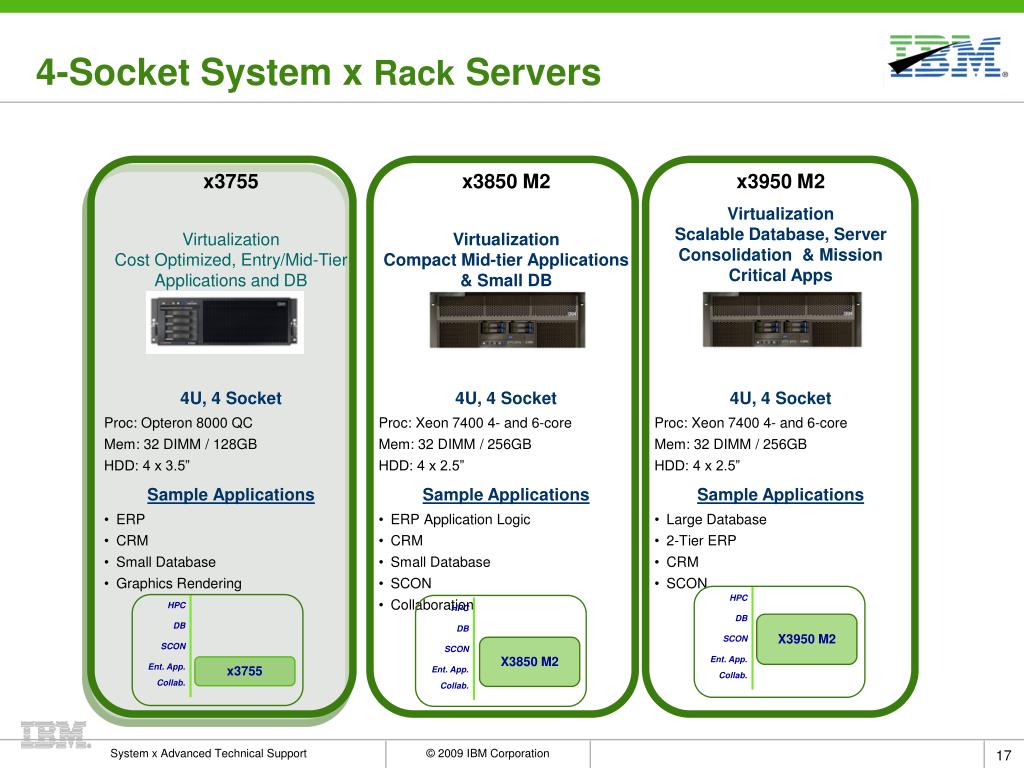The height and width of the screenshot is (768, 1024).
Task: Open 'Sample Applications' link in x3755 card
Action: 231,495
